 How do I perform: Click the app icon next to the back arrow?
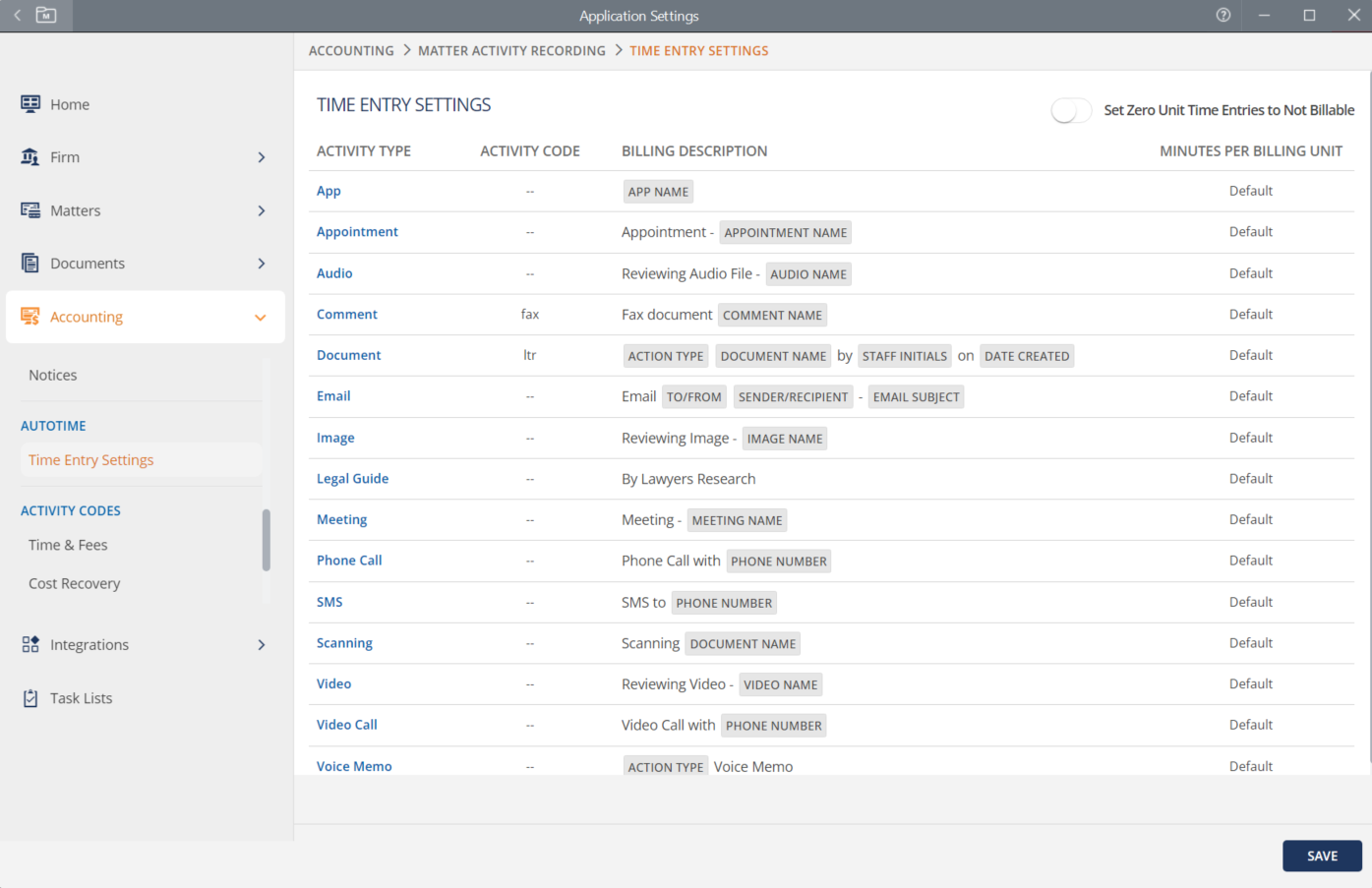[x=43, y=15]
